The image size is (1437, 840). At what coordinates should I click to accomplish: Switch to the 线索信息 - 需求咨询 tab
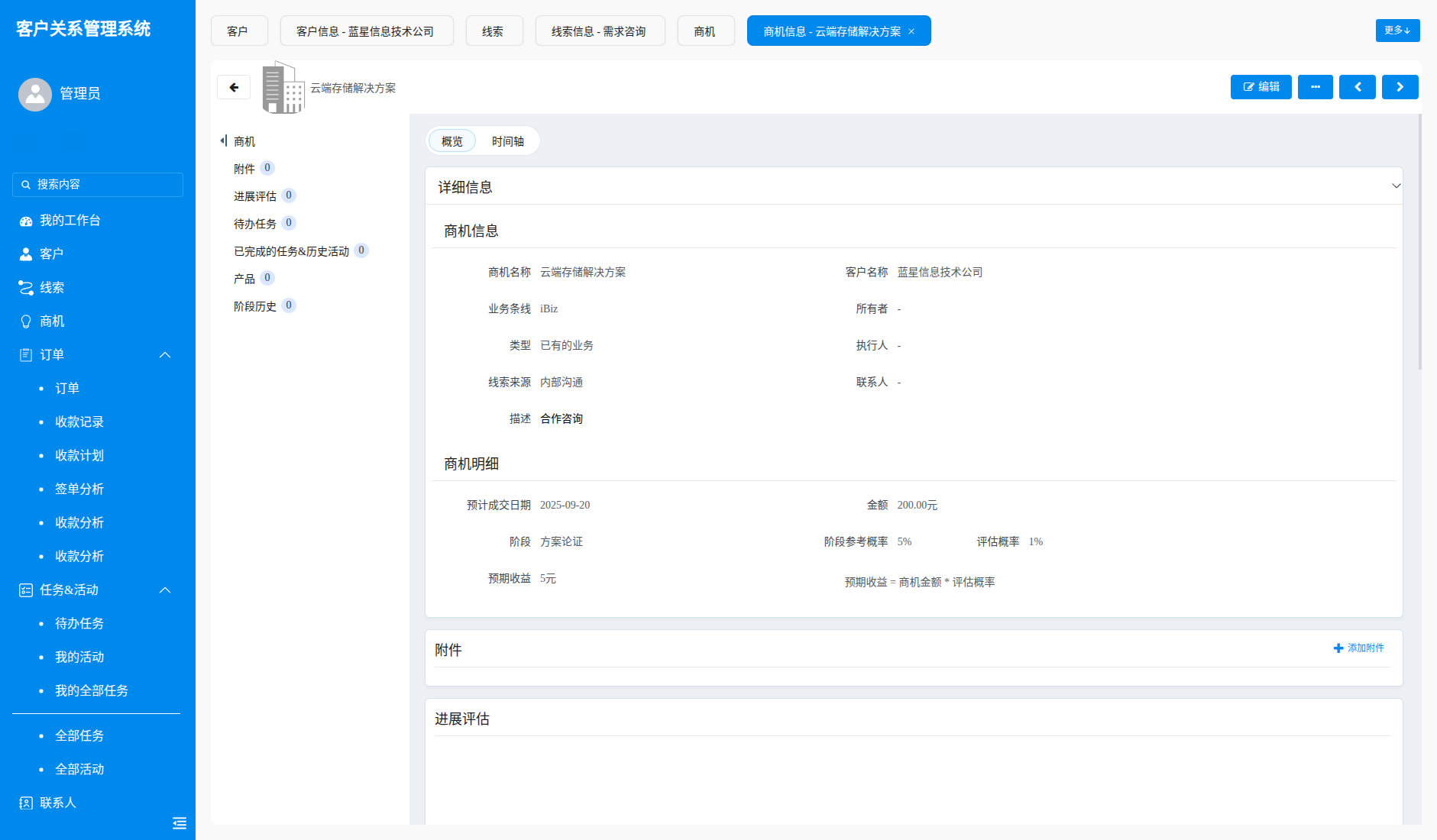[x=600, y=31]
